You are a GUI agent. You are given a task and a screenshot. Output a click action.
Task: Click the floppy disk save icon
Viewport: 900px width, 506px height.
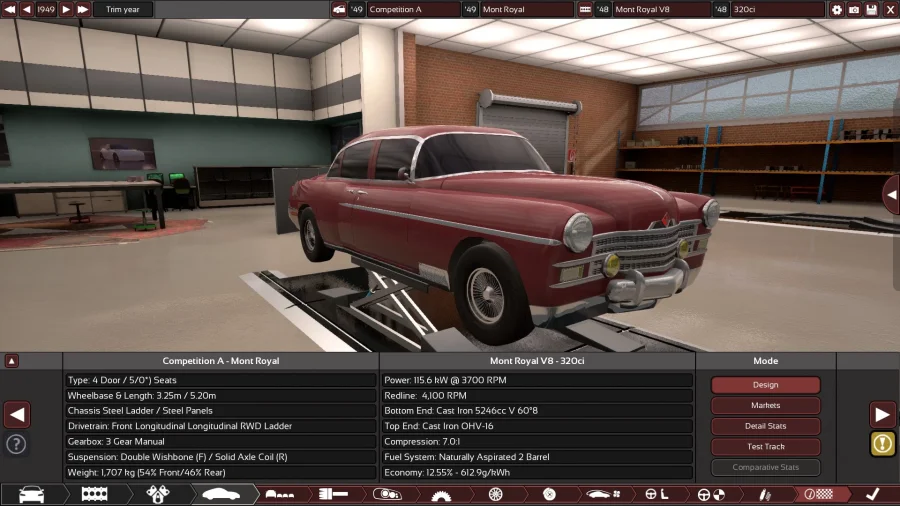872,9
